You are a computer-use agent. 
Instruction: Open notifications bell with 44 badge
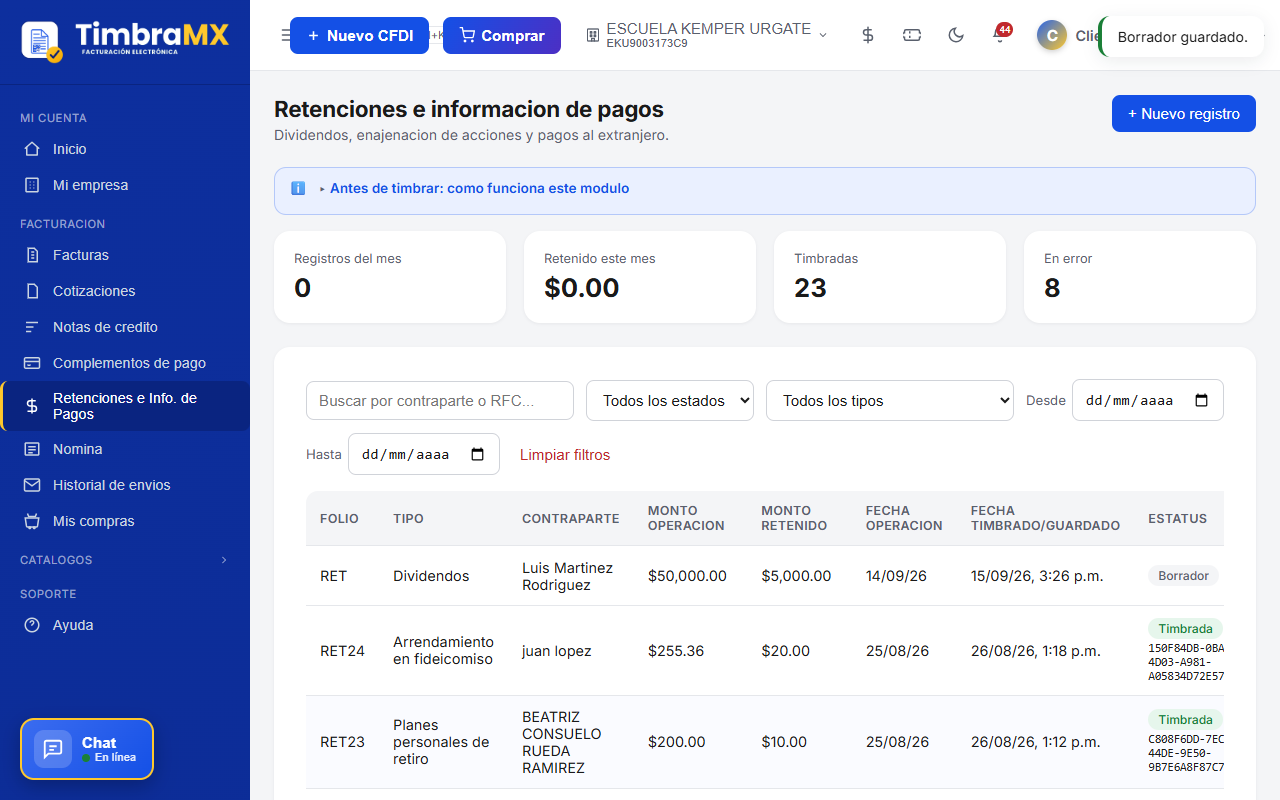click(x=999, y=35)
